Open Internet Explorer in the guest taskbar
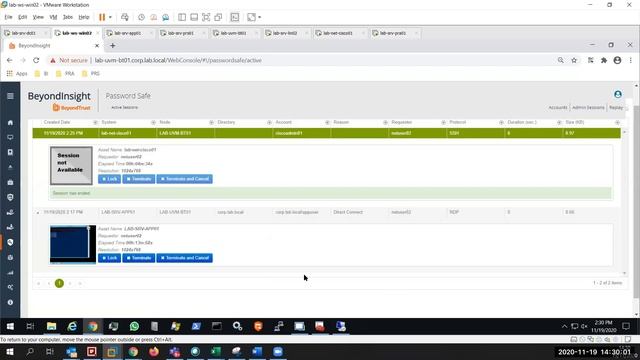This screenshot has width=640, height=360. pyautogui.click(x=72, y=326)
